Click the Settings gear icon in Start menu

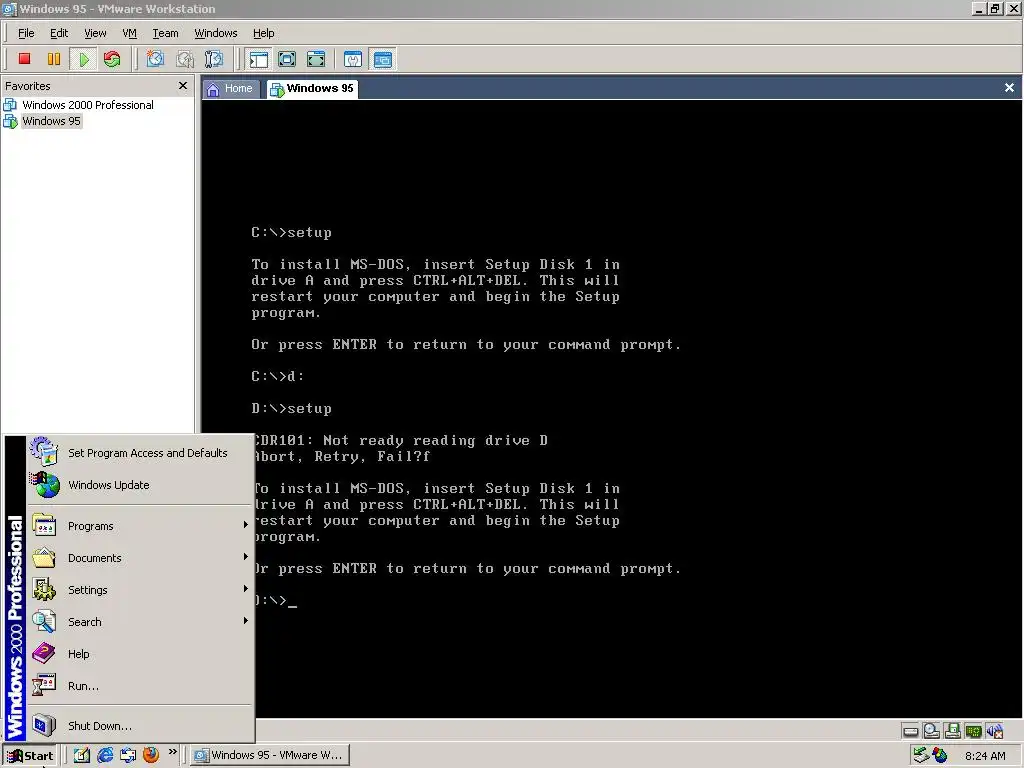click(44, 589)
